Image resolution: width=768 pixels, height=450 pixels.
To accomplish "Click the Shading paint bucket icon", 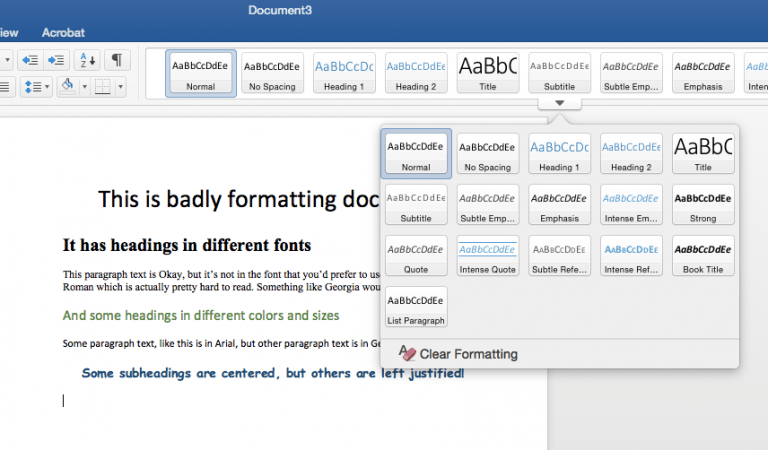I will coord(68,87).
